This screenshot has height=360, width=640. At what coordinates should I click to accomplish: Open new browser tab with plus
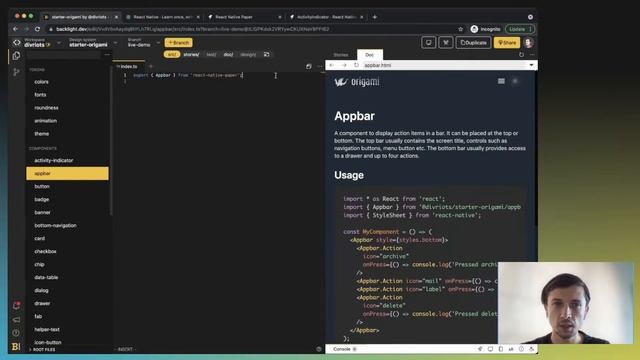click(375, 17)
